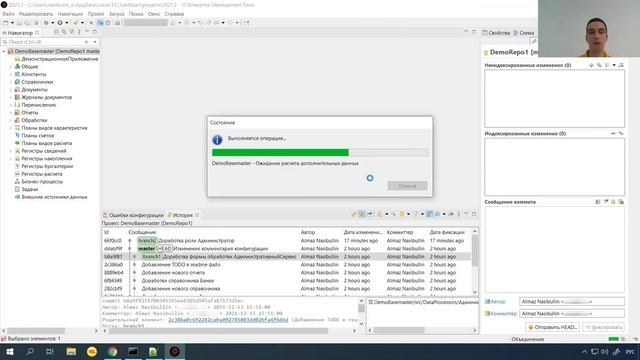This screenshot has height=360, width=640.
Task: Switch to the Схема tab
Action: pos(524,33)
